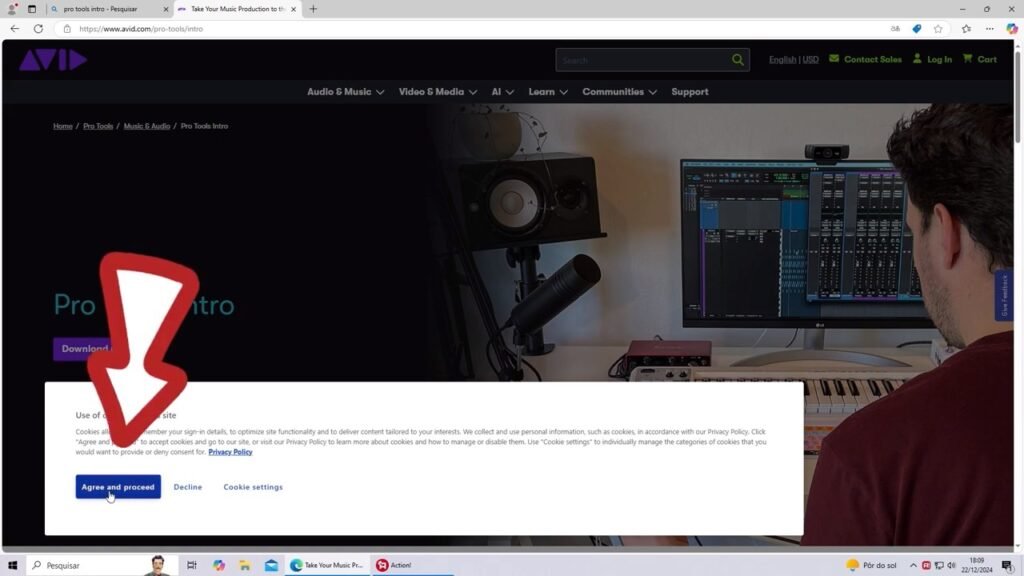The width and height of the screenshot is (1024, 576).
Task: Open the browser tab actions icon
Action: tap(31, 9)
